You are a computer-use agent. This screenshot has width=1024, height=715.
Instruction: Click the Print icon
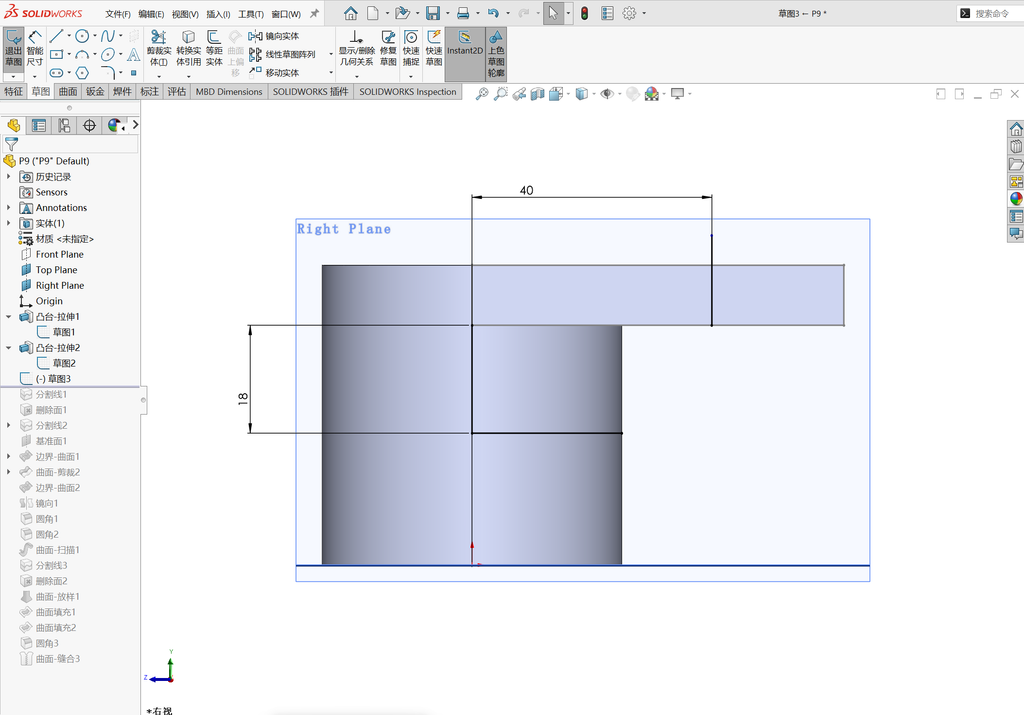tap(463, 13)
